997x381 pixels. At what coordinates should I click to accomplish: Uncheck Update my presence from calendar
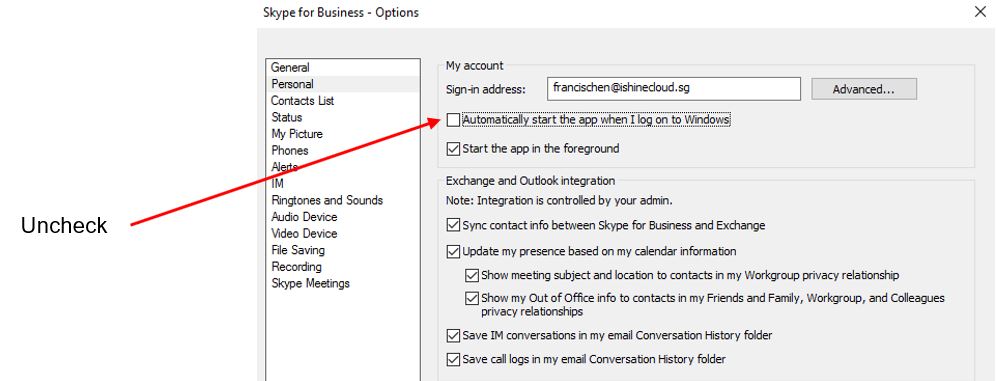click(x=453, y=251)
